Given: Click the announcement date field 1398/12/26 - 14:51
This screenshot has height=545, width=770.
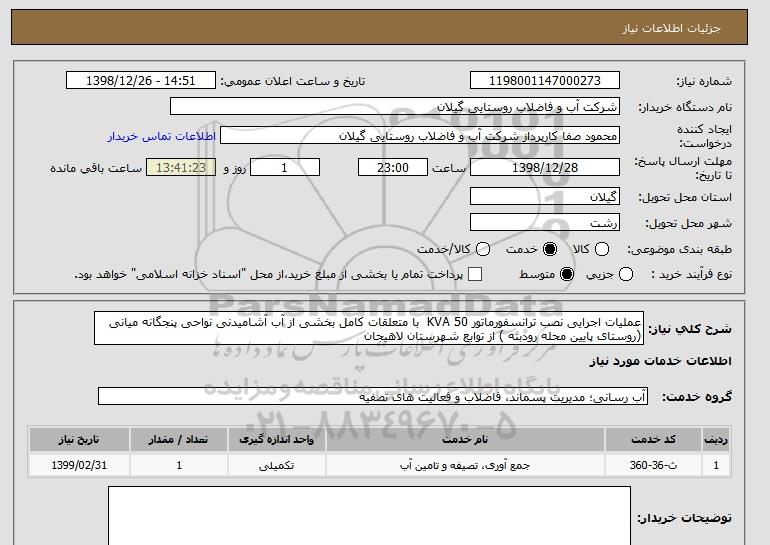Looking at the screenshot, I should pos(141,81).
